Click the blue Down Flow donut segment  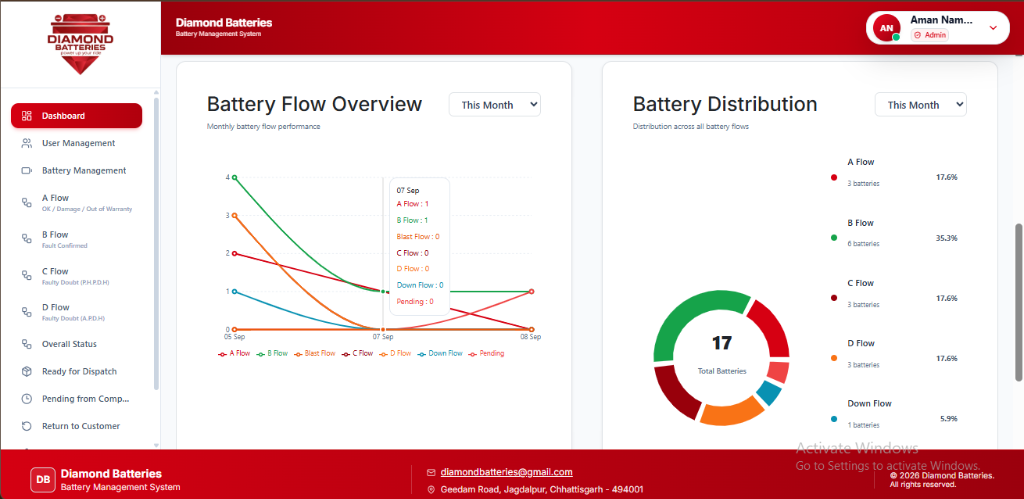pyautogui.click(x=769, y=393)
